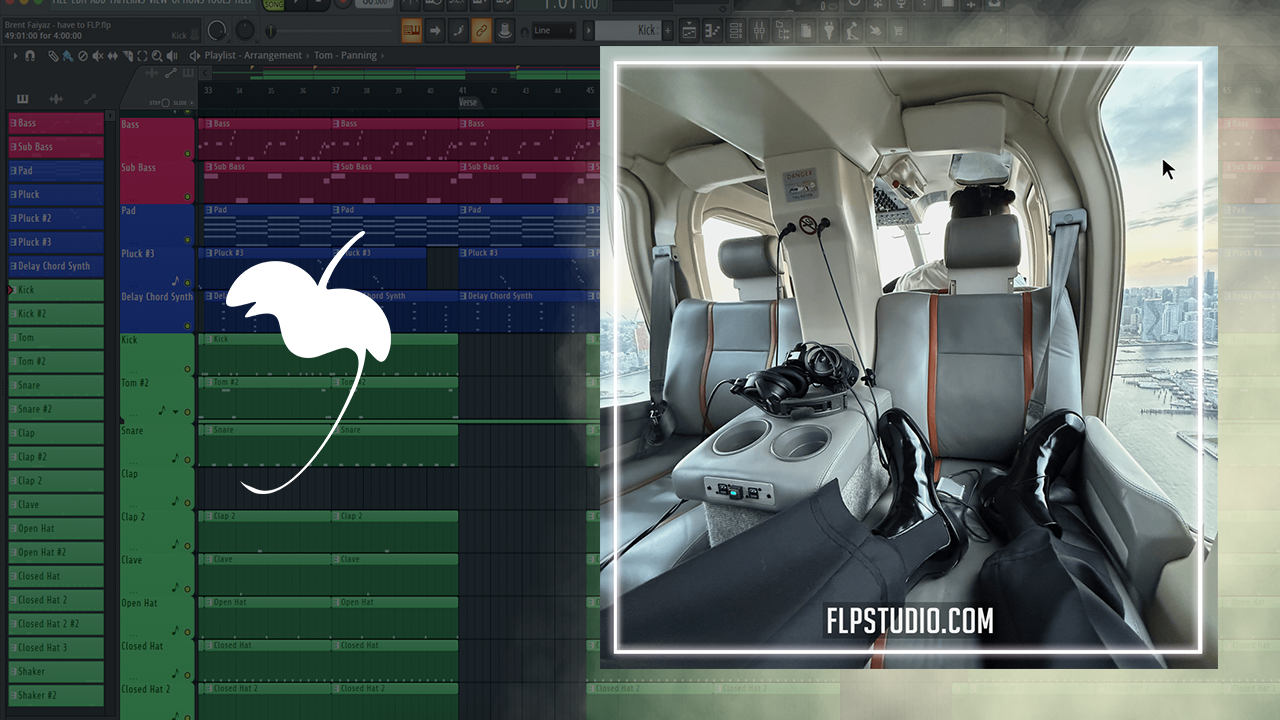Screen dimensions: 1280x720
Task: Expand the playlist options menu arrow
Action: point(15,56)
